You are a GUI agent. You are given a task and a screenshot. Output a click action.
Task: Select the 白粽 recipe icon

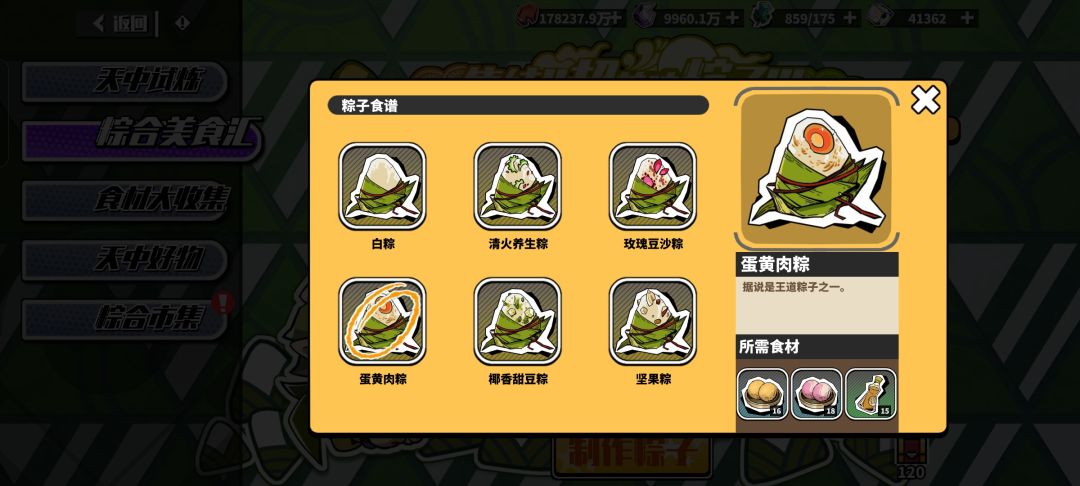tap(382, 186)
